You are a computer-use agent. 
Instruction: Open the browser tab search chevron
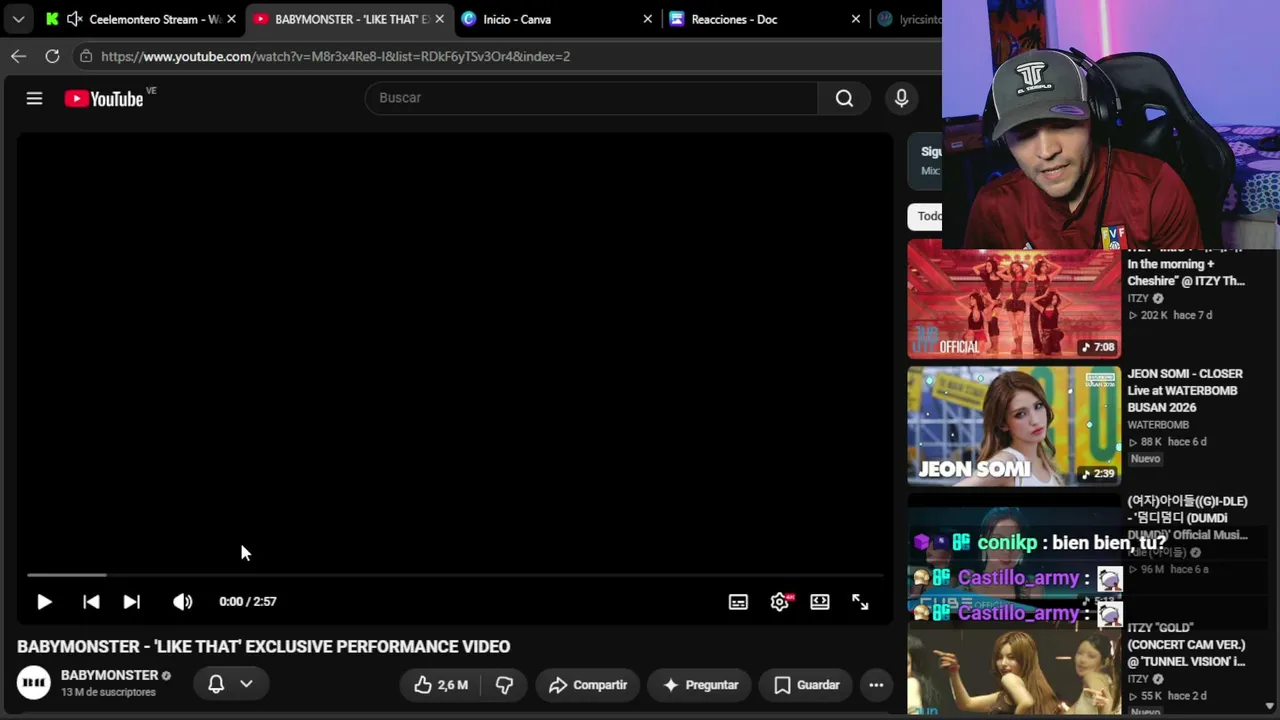[x=18, y=19]
